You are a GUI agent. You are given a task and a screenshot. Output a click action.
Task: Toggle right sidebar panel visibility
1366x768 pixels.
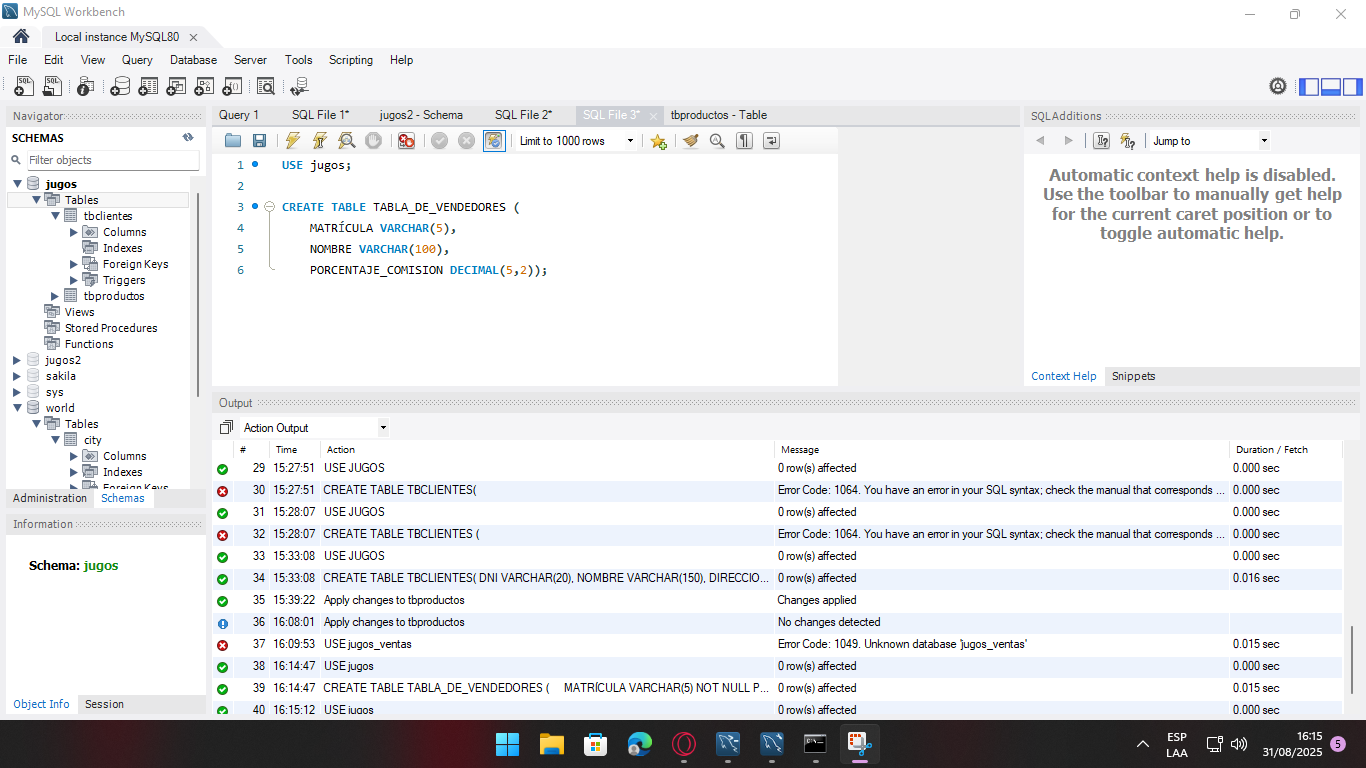click(1353, 86)
